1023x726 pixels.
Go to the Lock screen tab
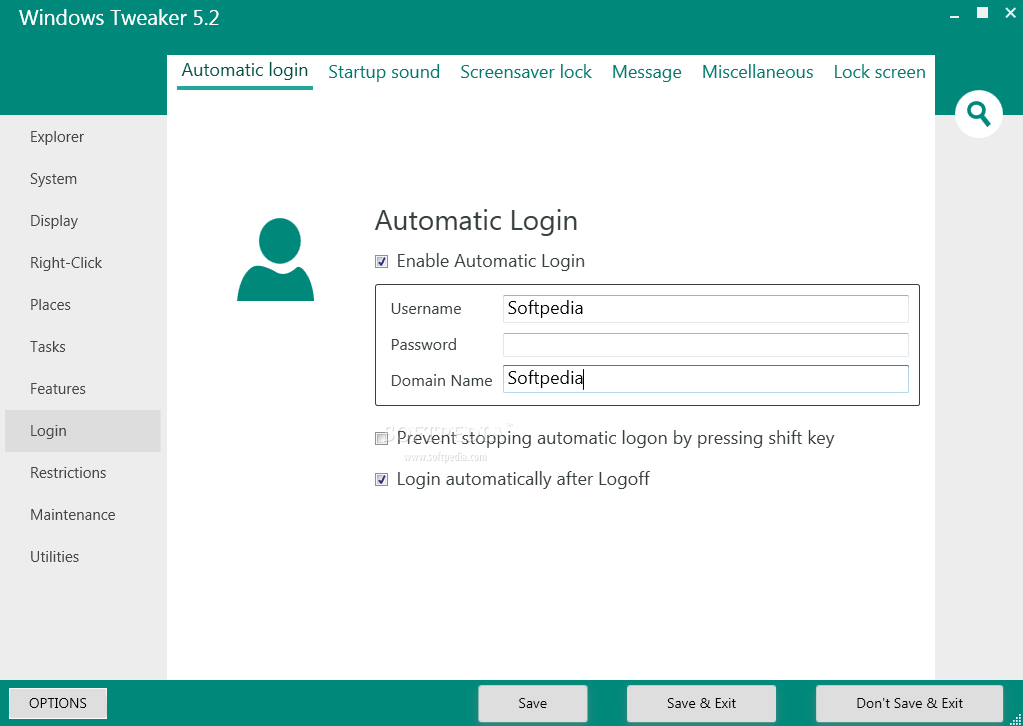tap(879, 72)
